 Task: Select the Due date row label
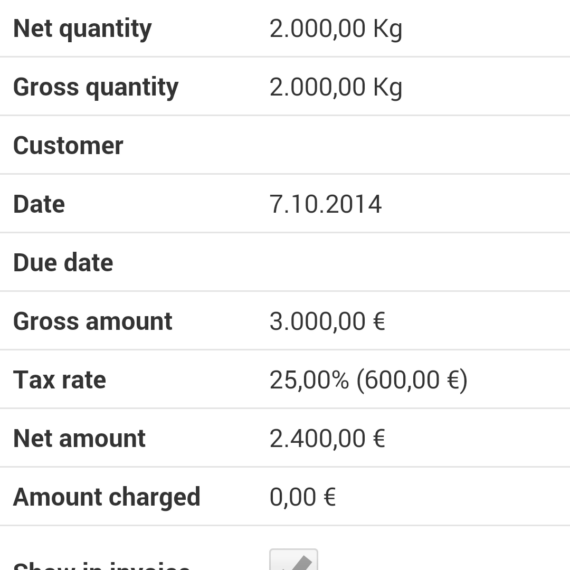pyautogui.click(x=63, y=263)
